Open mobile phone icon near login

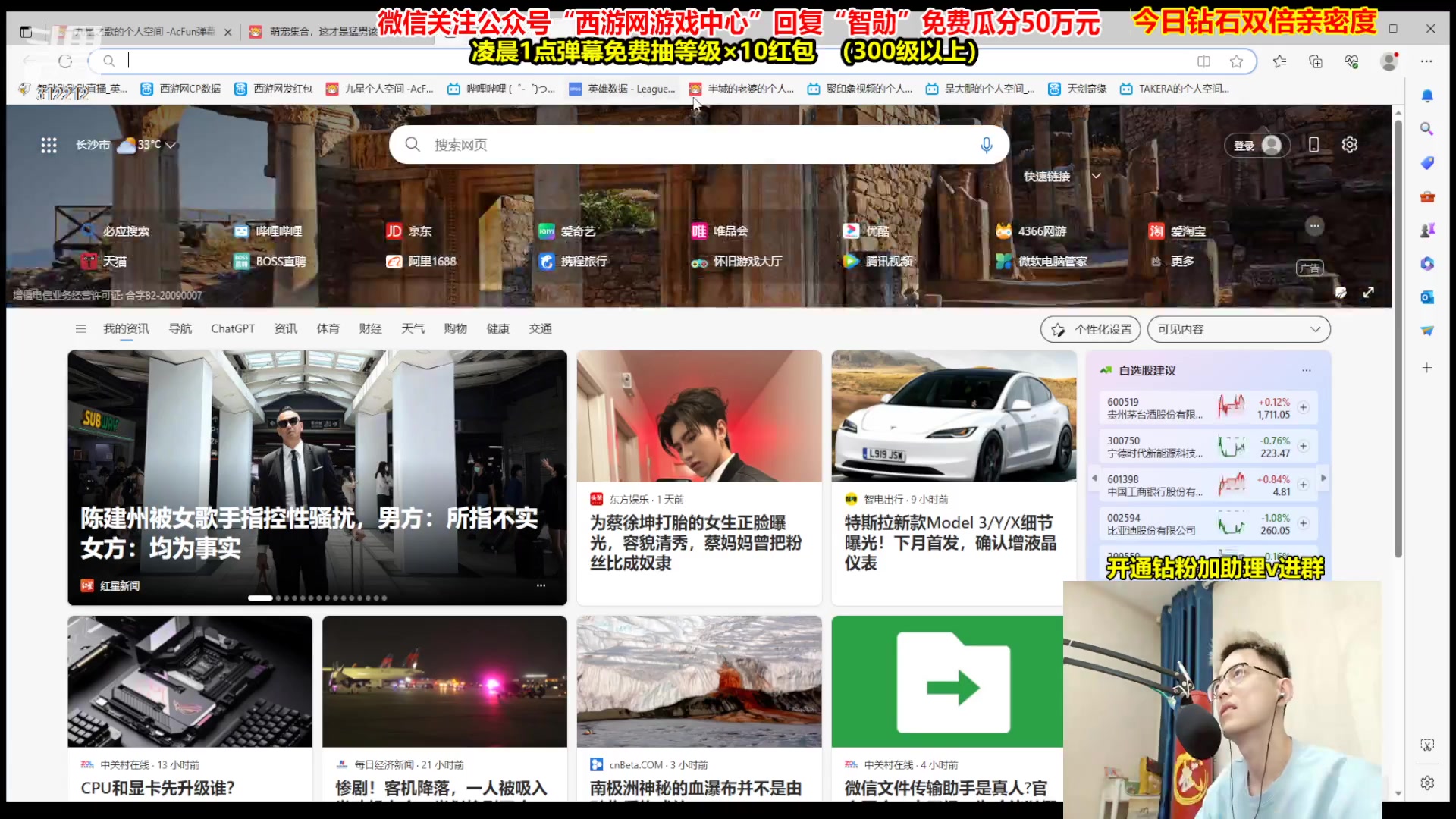pyautogui.click(x=1314, y=145)
